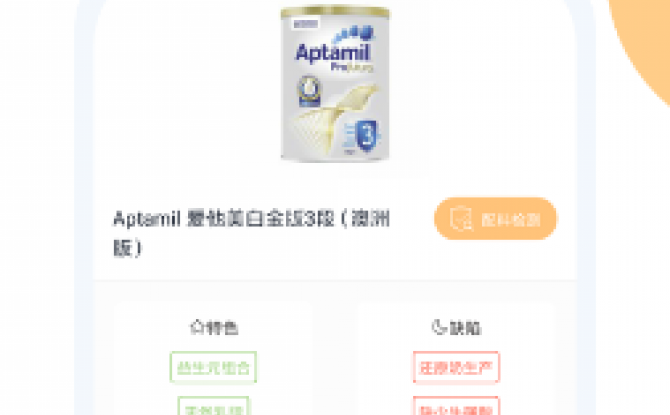Image resolution: width=670 pixels, height=415 pixels.
Task: Click the blue stage 3 badge on the can
Action: (367, 136)
